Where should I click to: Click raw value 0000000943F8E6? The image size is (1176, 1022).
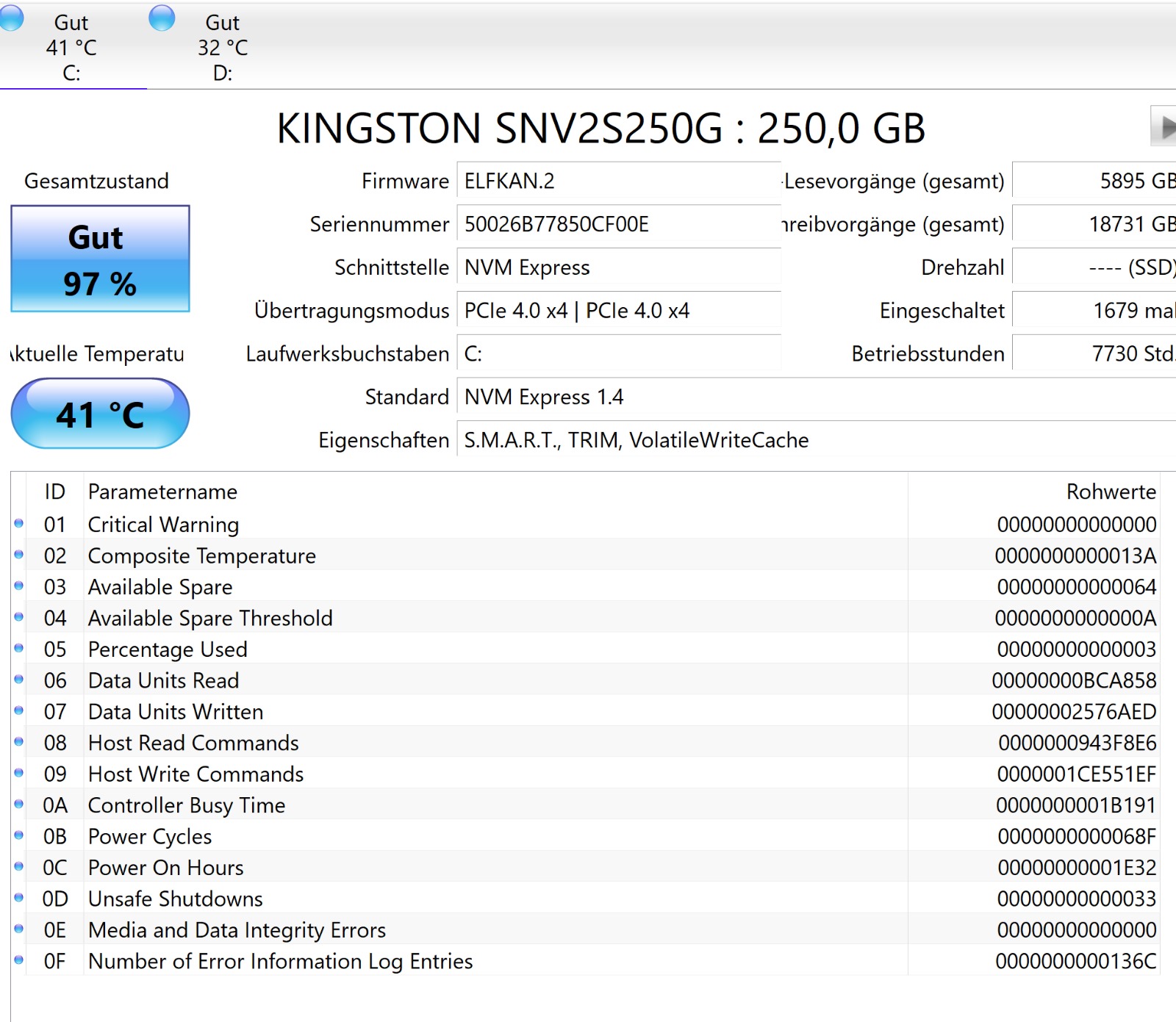tap(1078, 743)
